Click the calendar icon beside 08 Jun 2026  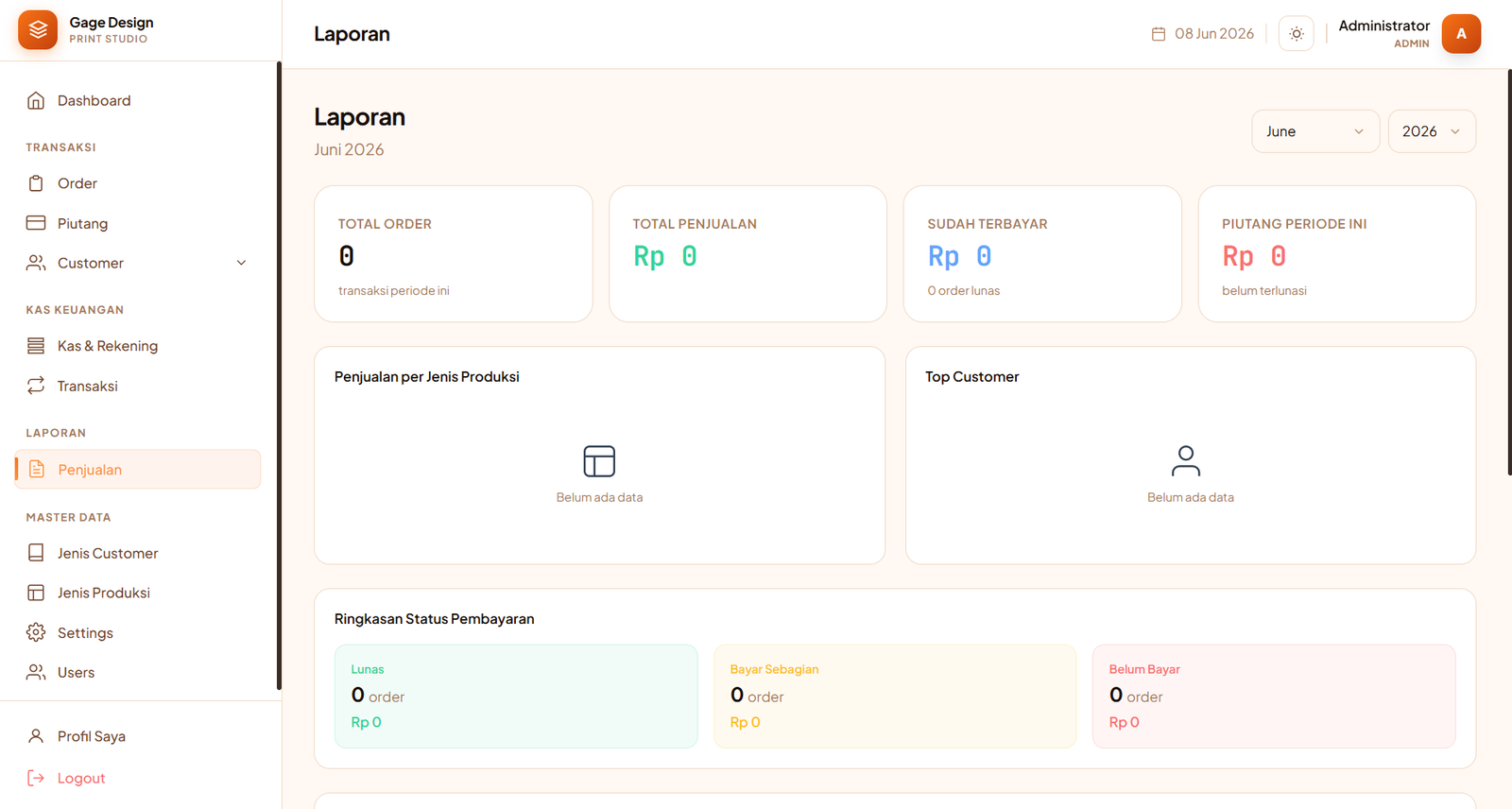pos(1159,34)
